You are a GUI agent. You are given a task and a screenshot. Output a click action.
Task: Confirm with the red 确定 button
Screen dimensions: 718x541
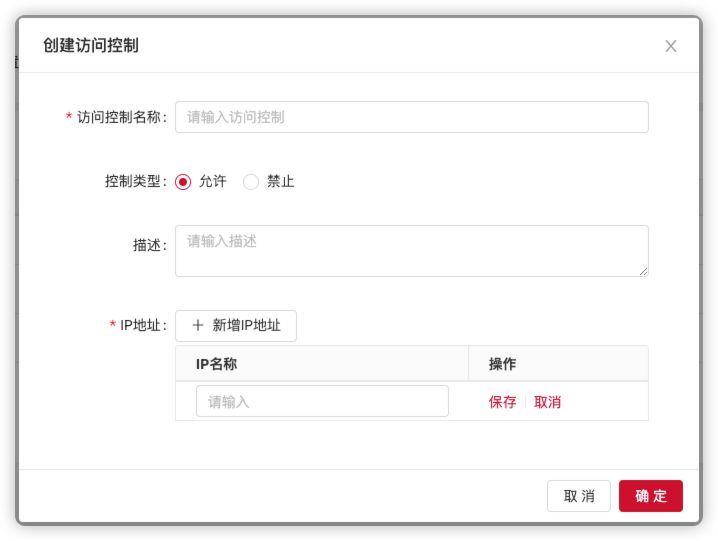click(x=650, y=496)
